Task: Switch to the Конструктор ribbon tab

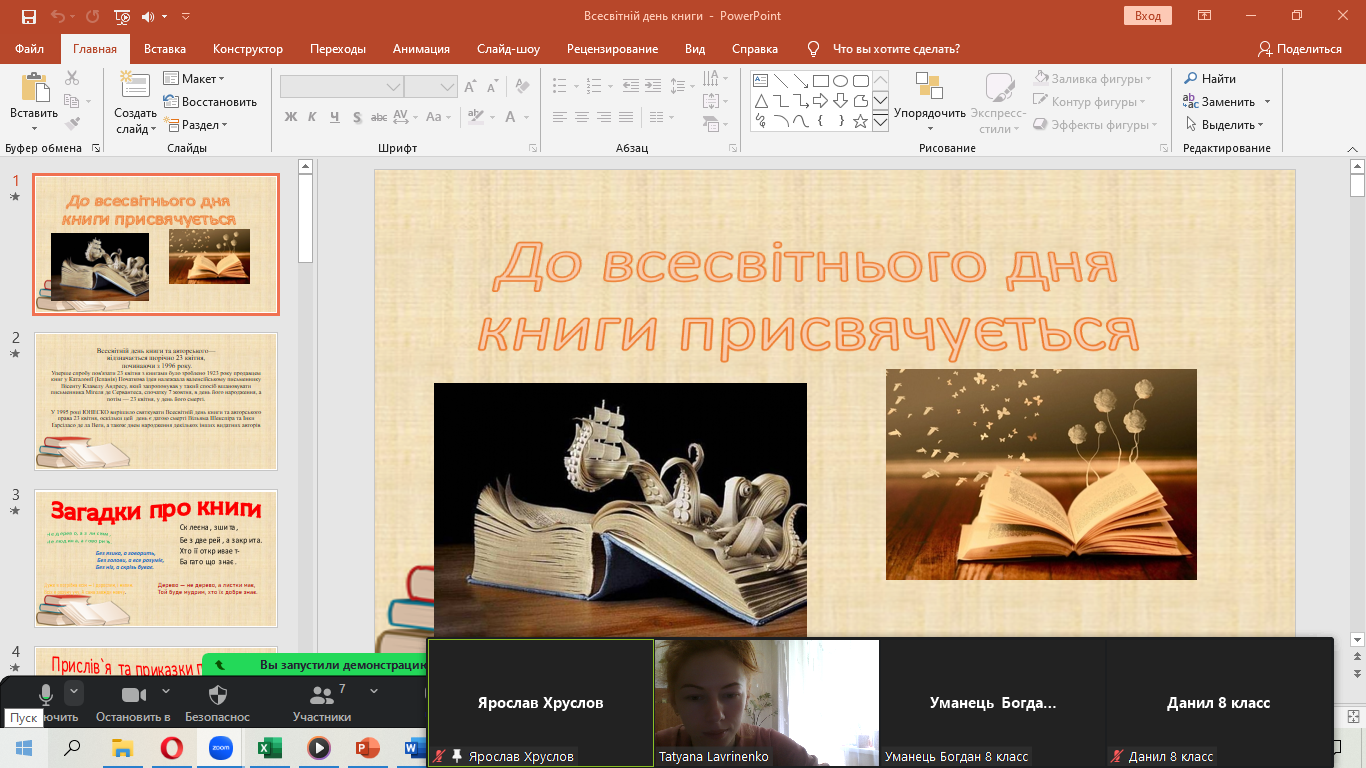Action: click(x=248, y=49)
